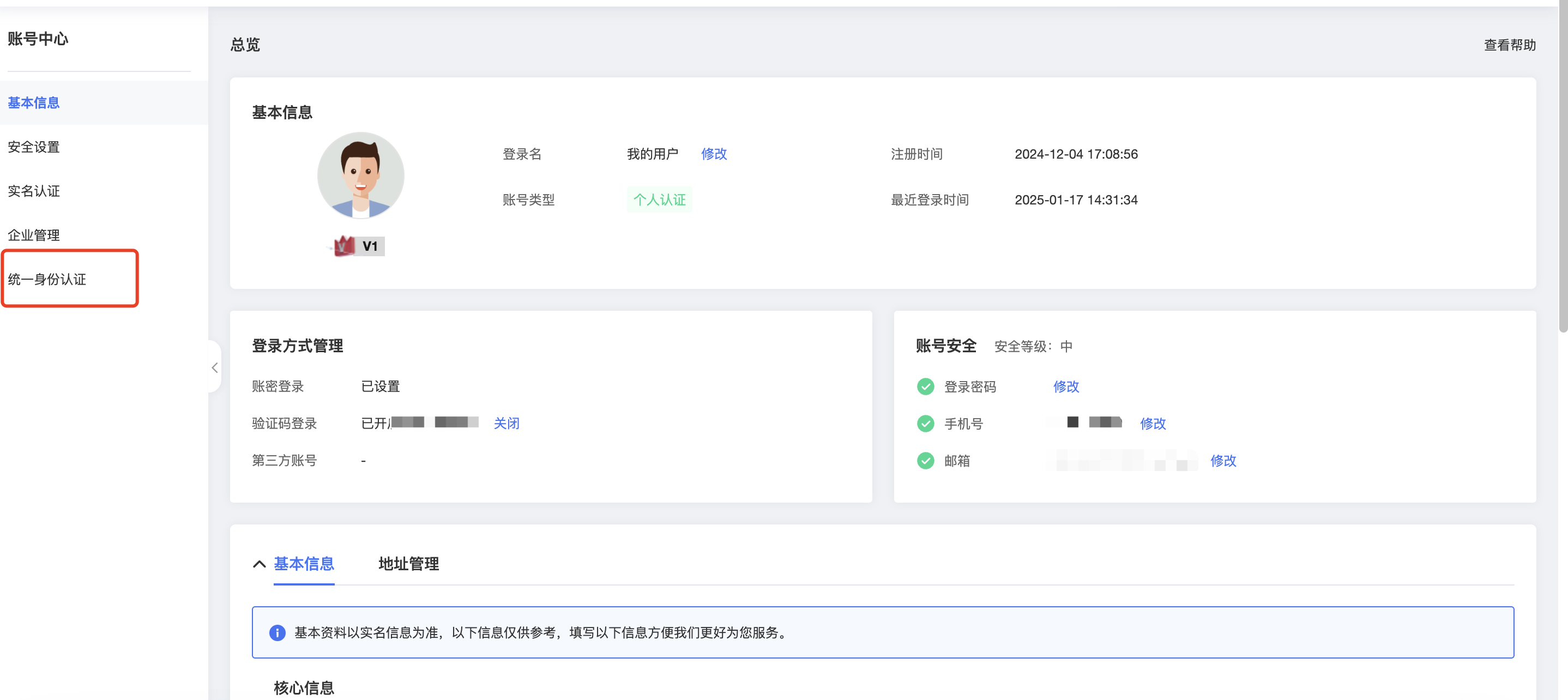Click the 安全等级：中 label
The height and width of the screenshot is (700, 1568).
coord(1033,346)
